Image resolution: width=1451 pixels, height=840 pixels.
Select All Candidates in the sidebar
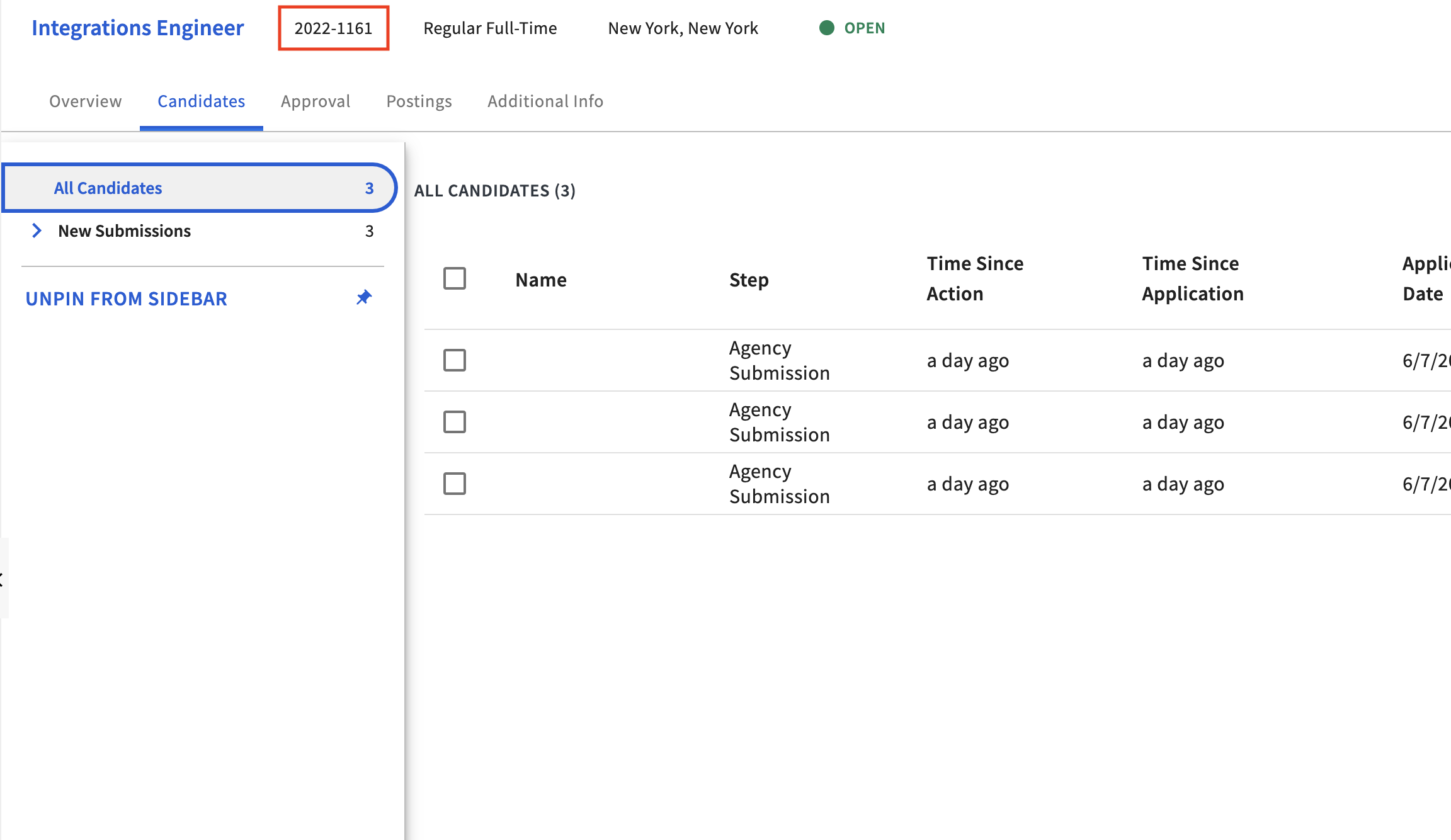pos(108,187)
